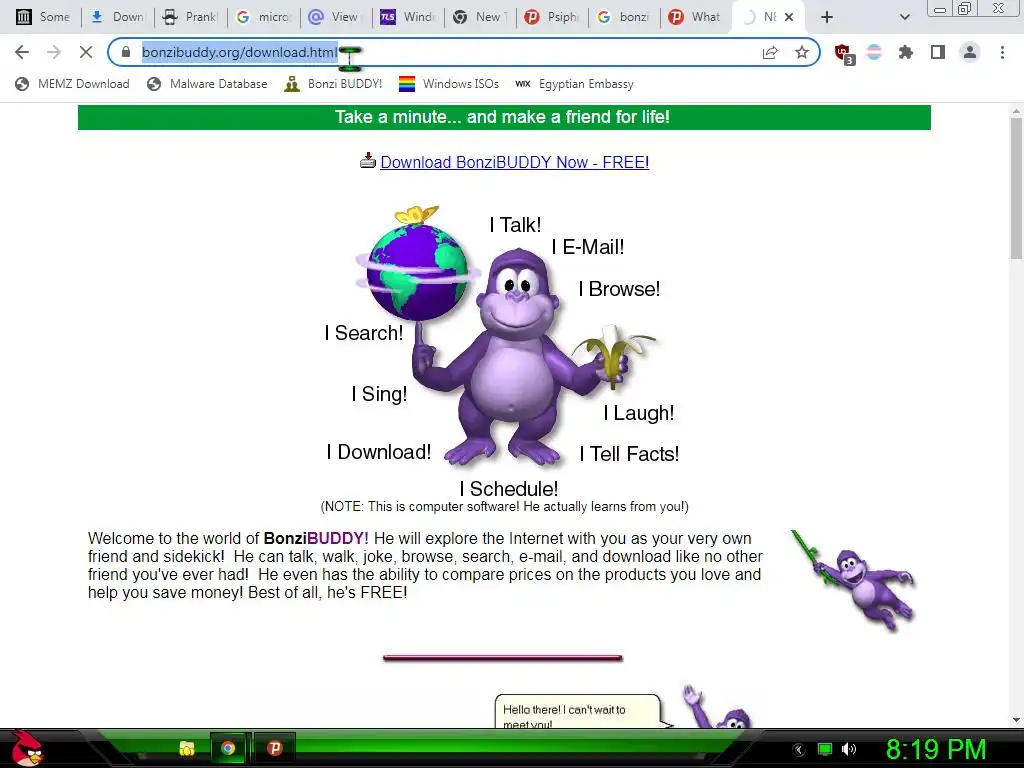The image size is (1024, 768).
Task: Switch to the 'Some' tab
Action: 43,17
